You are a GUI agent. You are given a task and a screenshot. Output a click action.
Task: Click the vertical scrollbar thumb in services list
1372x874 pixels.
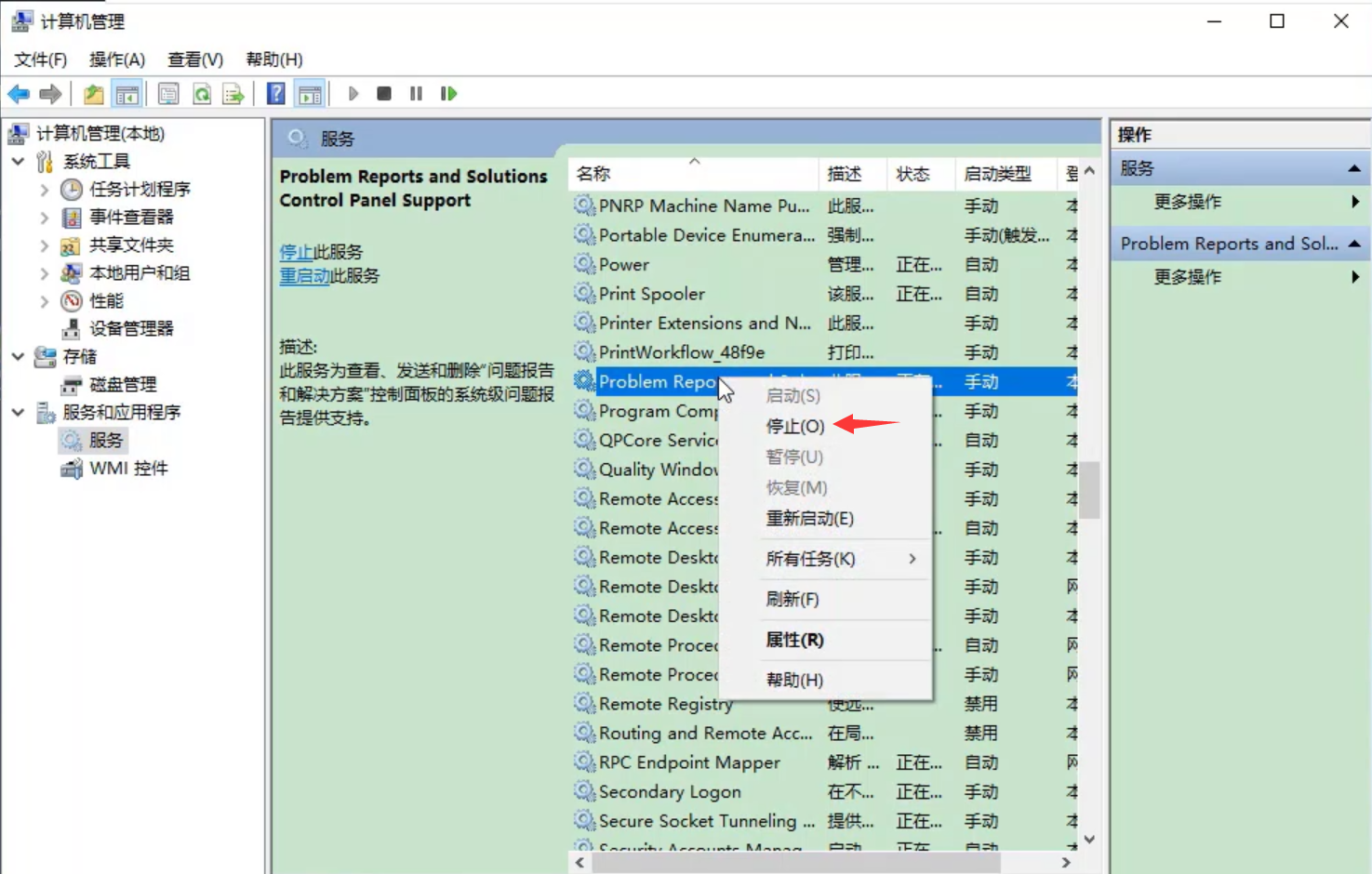click(x=1089, y=490)
